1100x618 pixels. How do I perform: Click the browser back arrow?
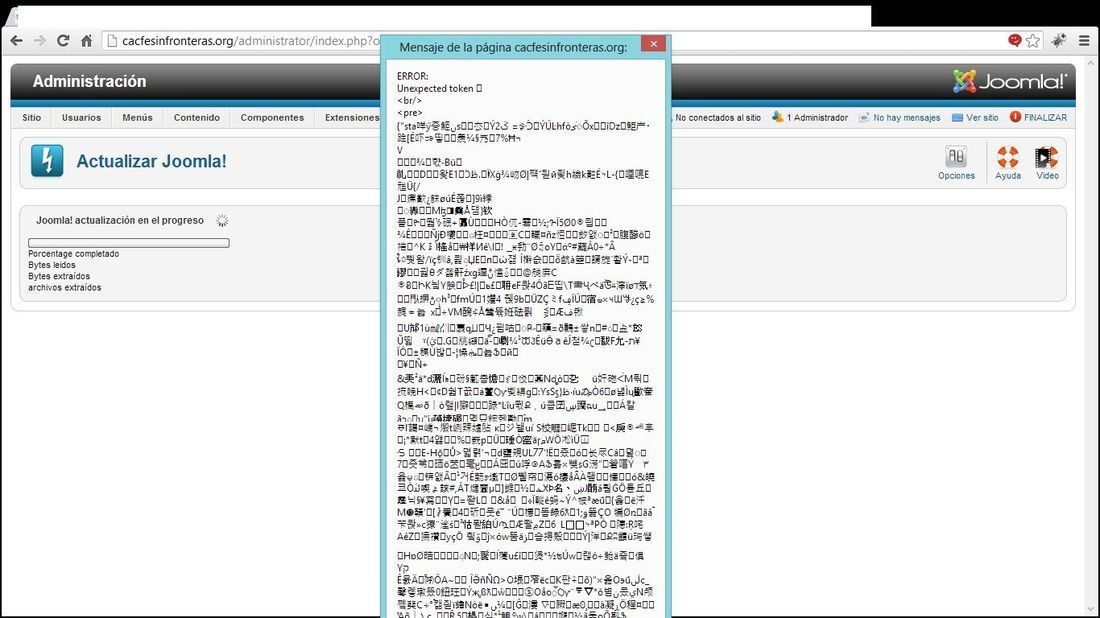pos(16,41)
